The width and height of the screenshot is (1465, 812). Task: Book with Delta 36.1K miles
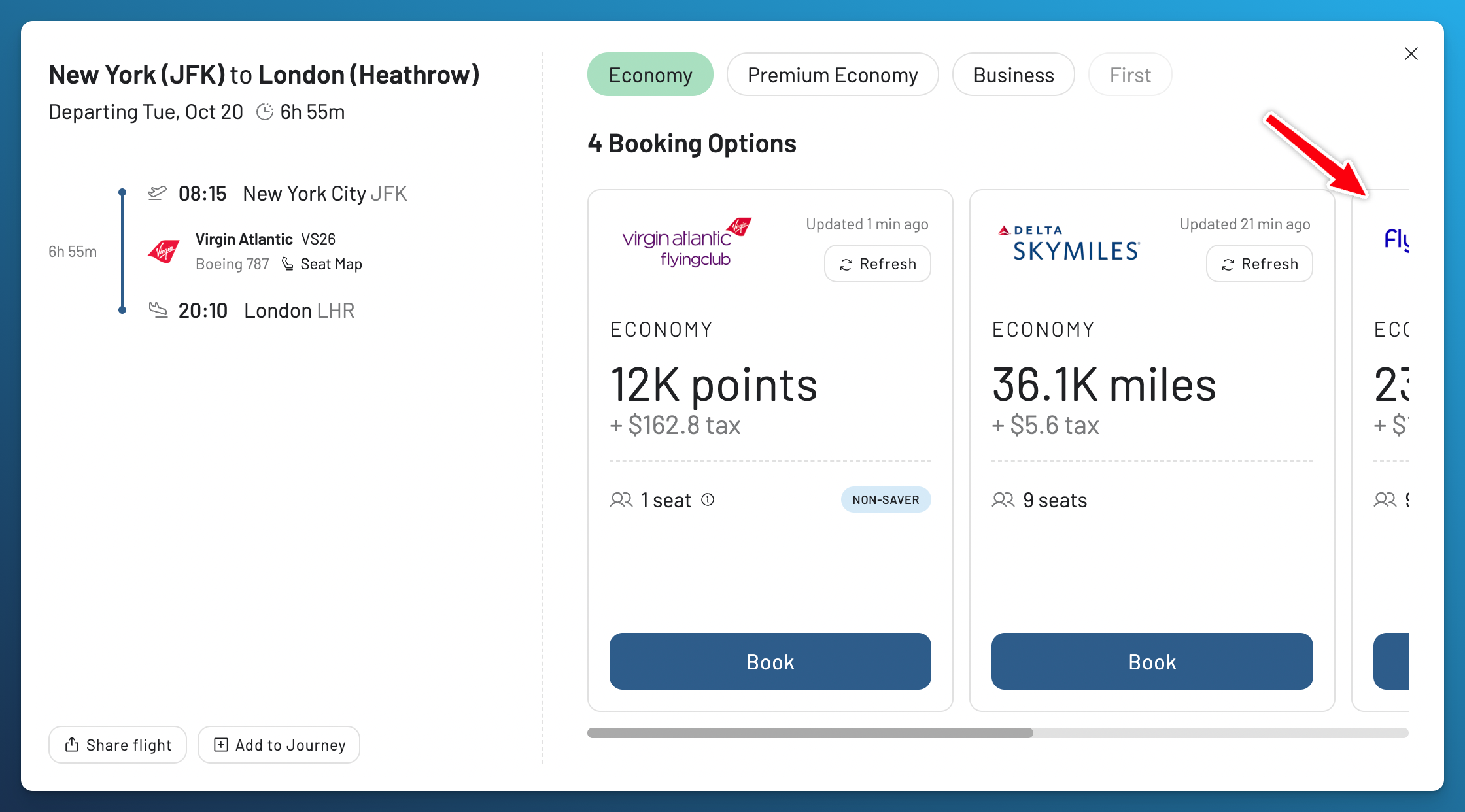(1152, 661)
